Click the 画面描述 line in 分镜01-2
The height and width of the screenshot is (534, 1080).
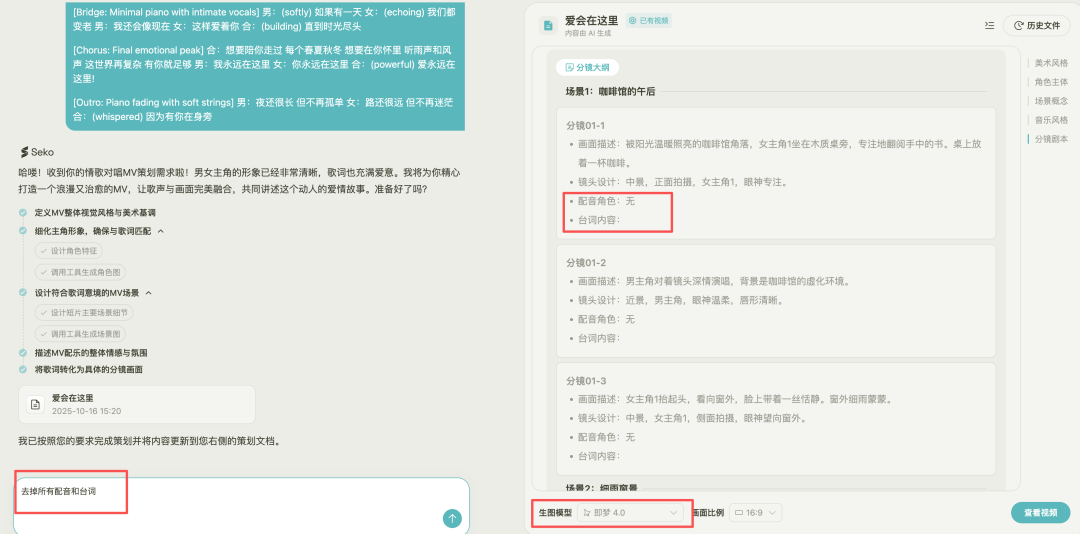(x=715, y=281)
